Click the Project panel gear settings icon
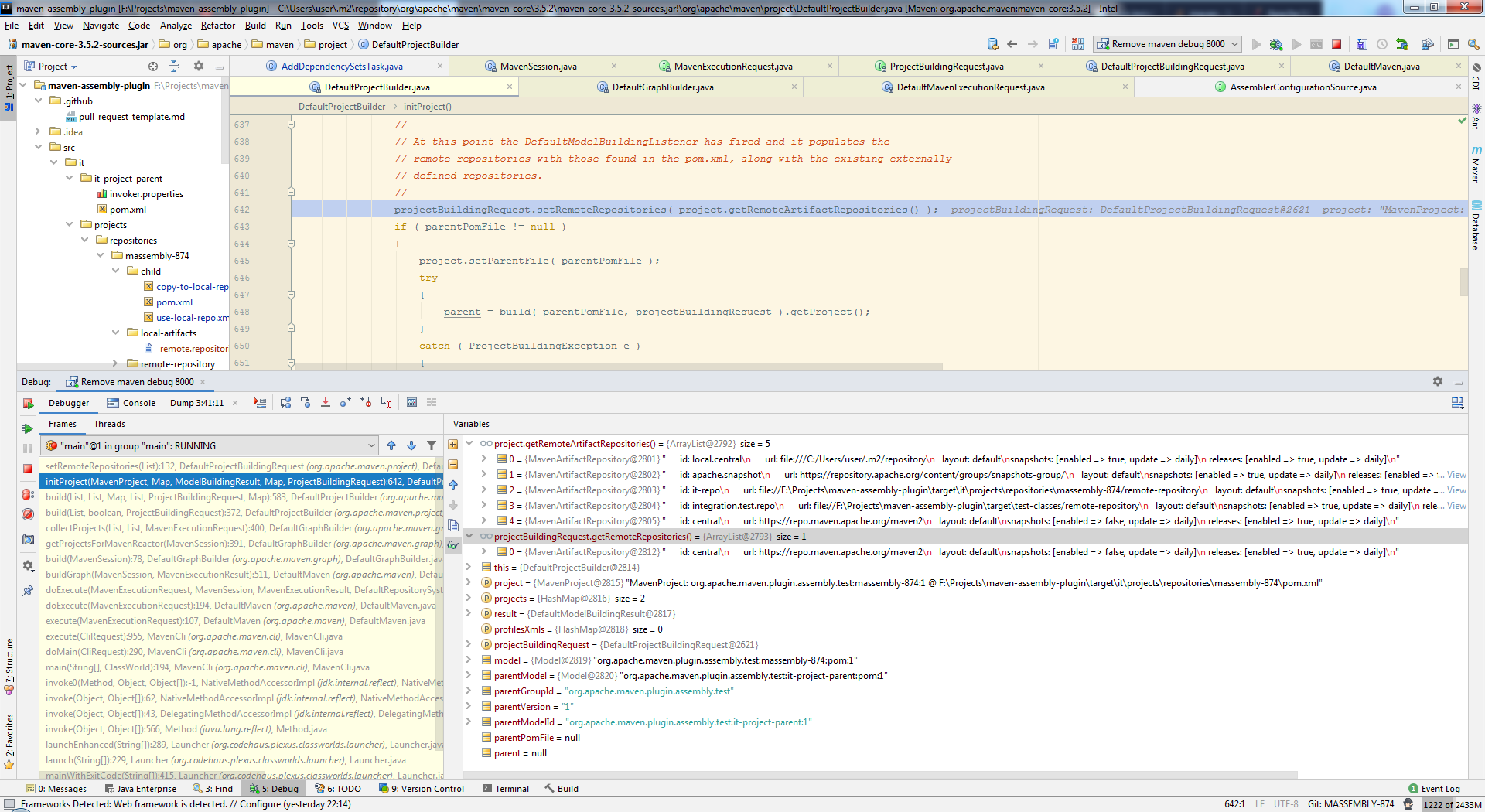The image size is (1485, 812). [199, 67]
